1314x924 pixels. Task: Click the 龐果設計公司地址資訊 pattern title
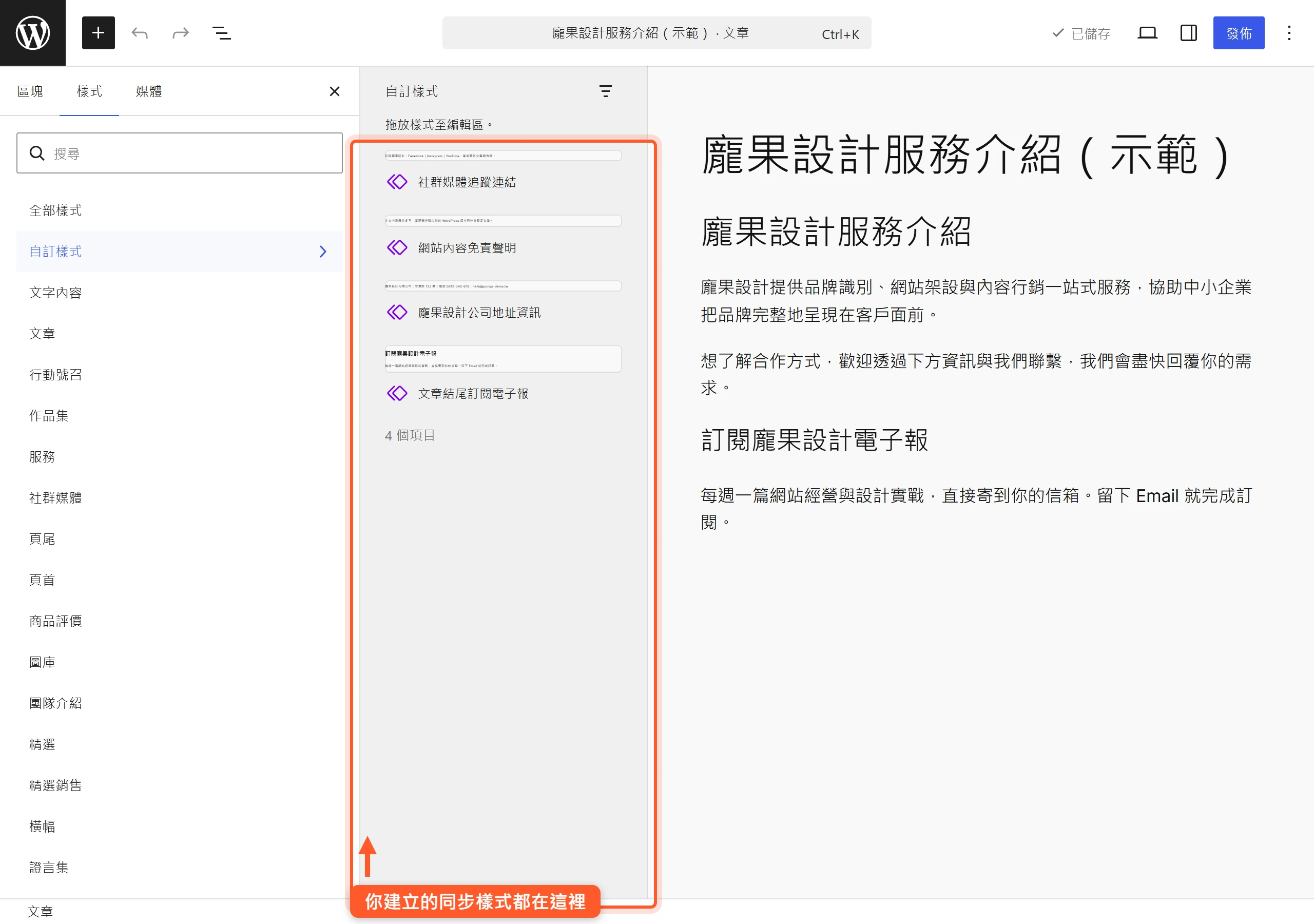(x=479, y=312)
